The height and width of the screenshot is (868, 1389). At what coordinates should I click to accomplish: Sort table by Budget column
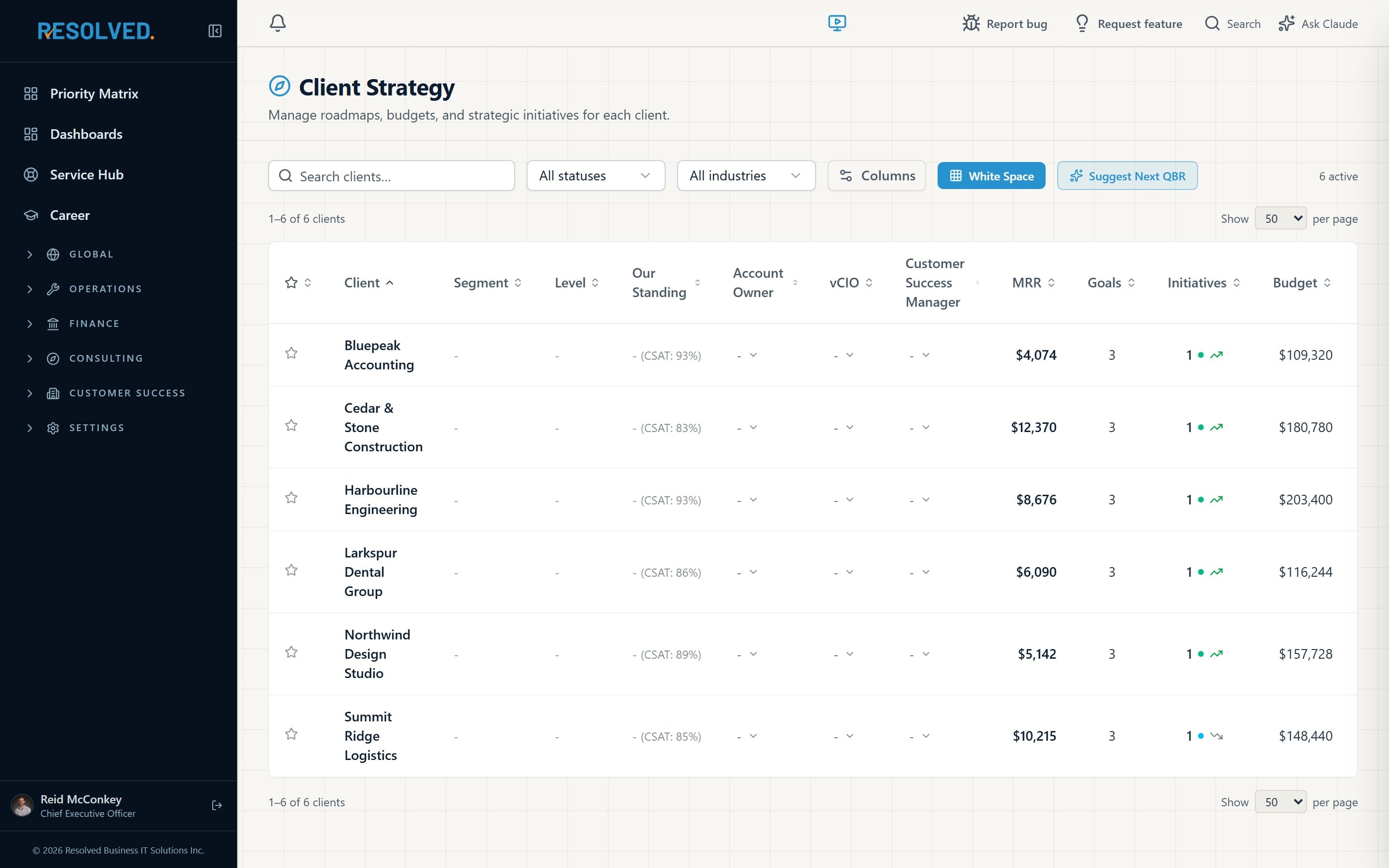pos(1302,283)
